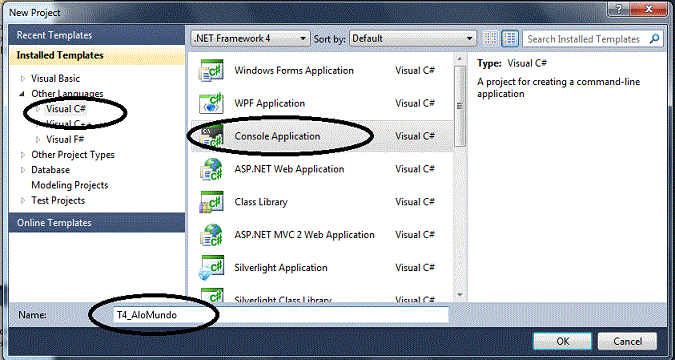Expand the Test Projects tree node
The image size is (675, 360).
coord(23,201)
